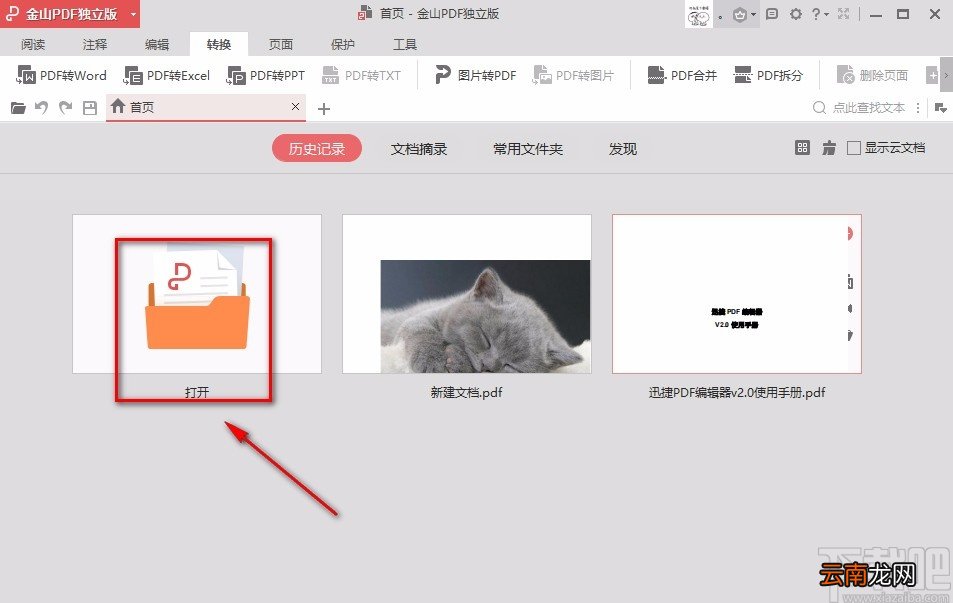Open the tab list dropdown icon
This screenshot has height=603, width=953.
coord(941,108)
